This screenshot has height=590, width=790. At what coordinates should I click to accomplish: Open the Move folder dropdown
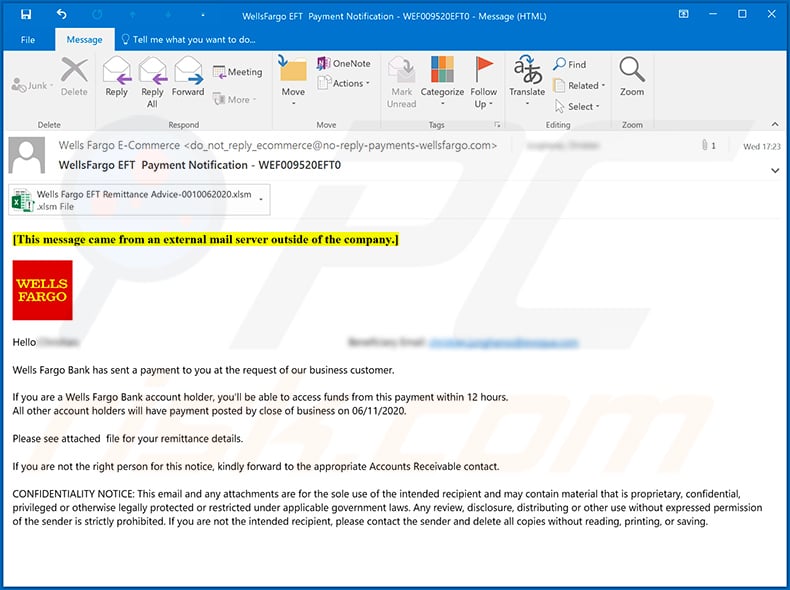(293, 81)
